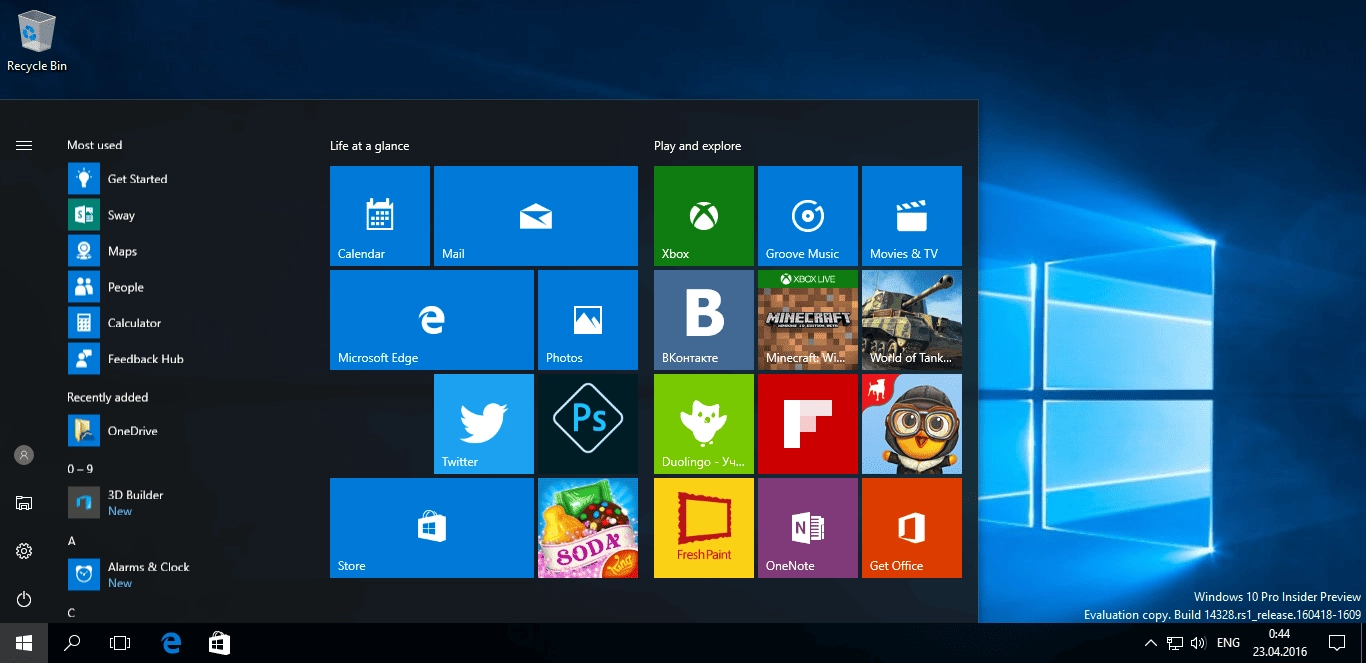Image resolution: width=1366 pixels, height=663 pixels.
Task: Open File Explorer from Start sidebar
Action: [x=24, y=503]
